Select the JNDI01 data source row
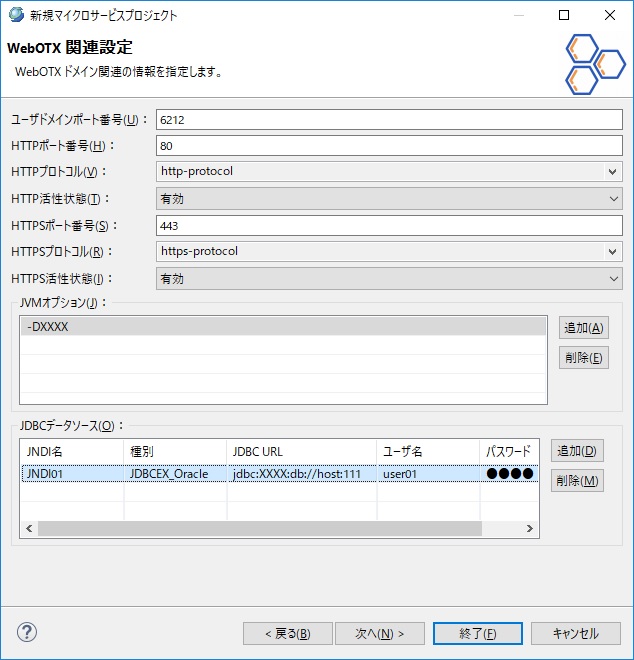This screenshot has width=634, height=660. pyautogui.click(x=278, y=474)
